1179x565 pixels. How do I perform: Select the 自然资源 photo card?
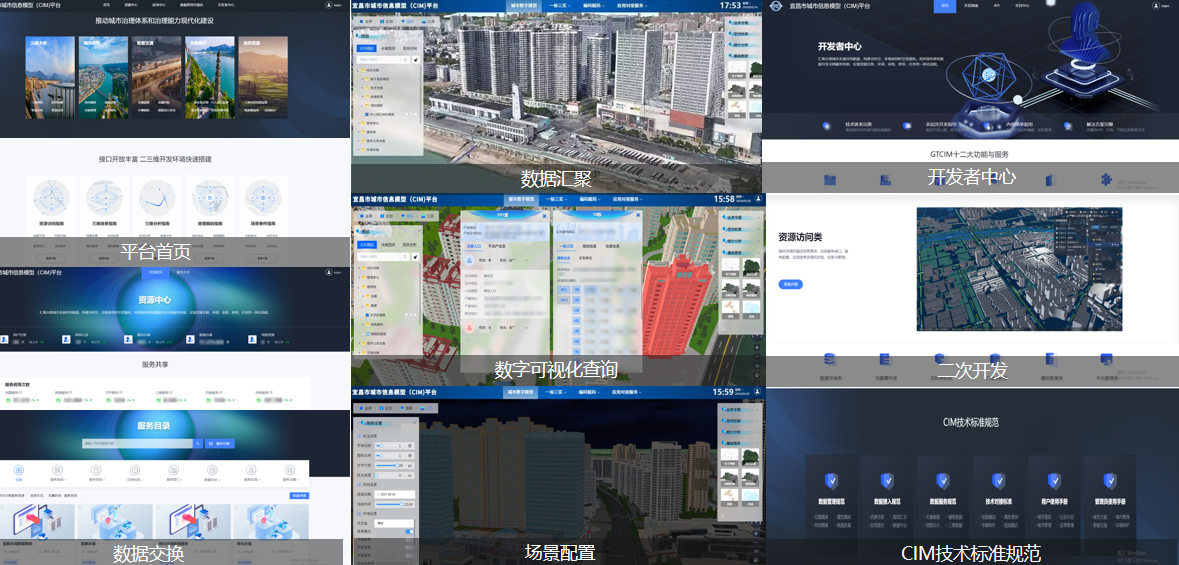click(263, 77)
